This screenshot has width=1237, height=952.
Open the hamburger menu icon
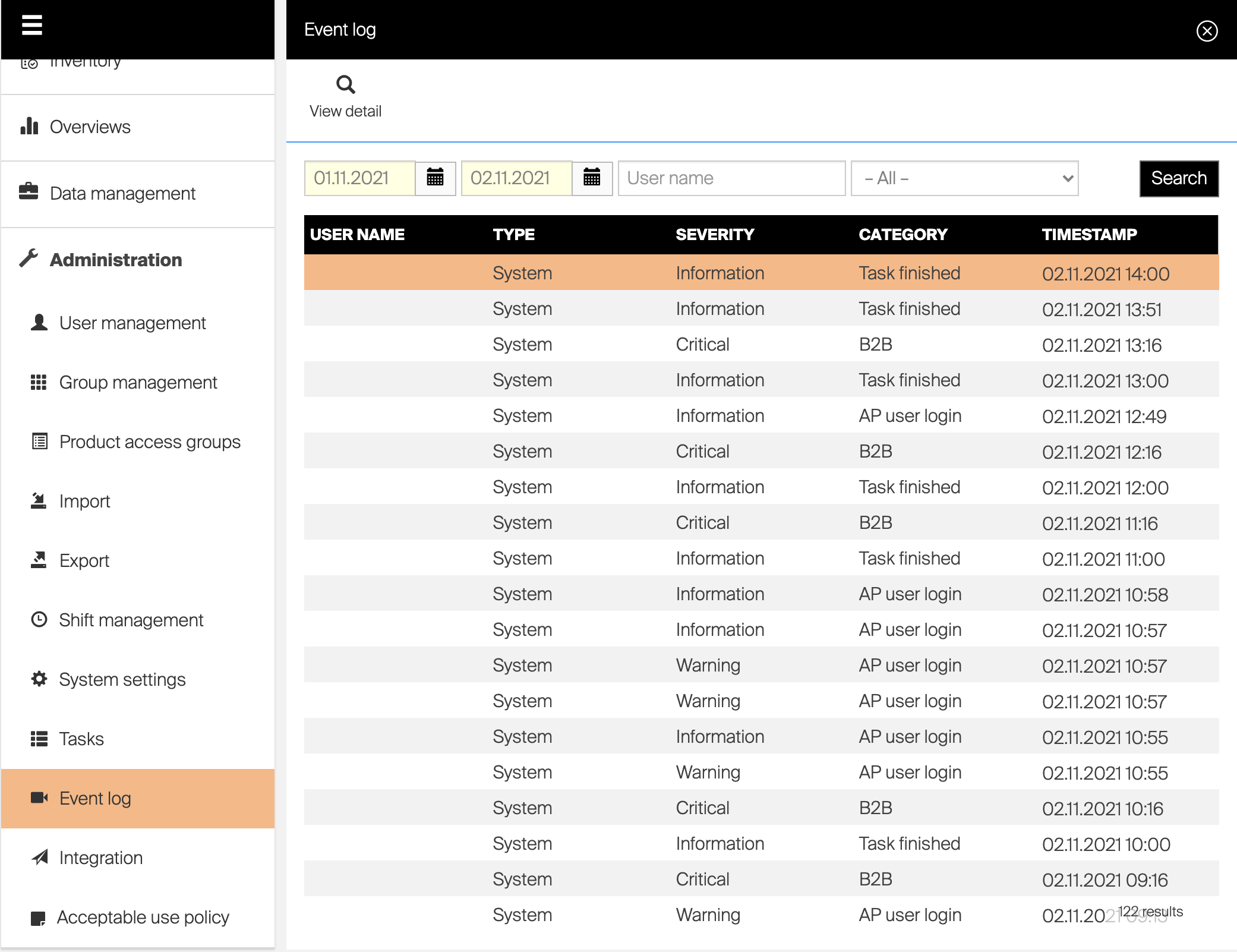tap(32, 25)
